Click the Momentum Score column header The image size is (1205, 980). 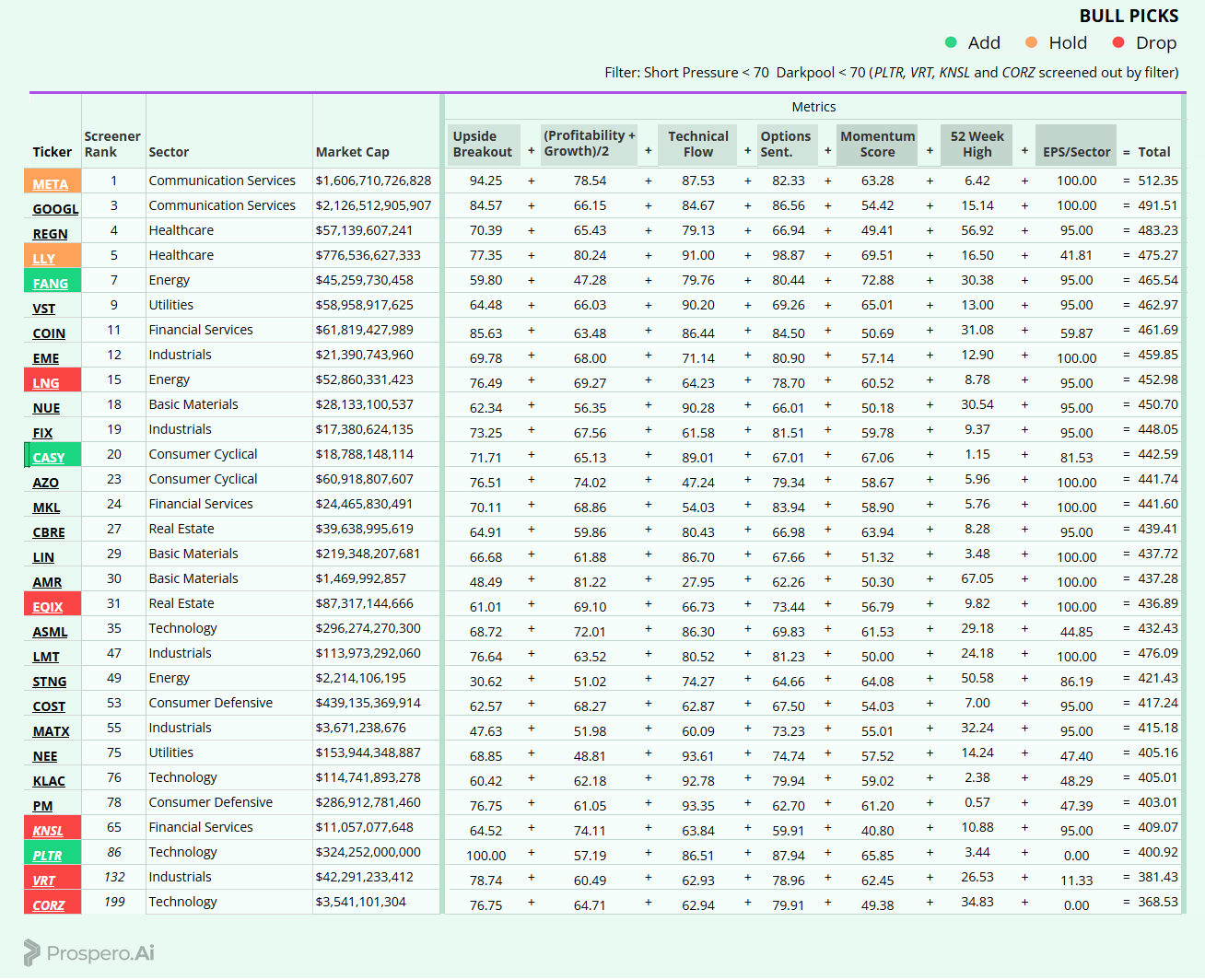coord(877,145)
